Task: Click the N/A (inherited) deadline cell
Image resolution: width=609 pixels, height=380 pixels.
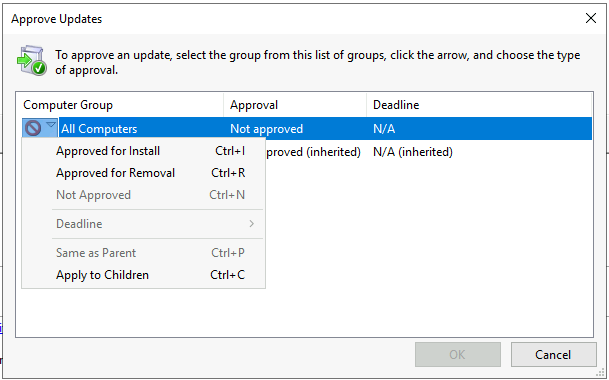Action: coord(413,152)
